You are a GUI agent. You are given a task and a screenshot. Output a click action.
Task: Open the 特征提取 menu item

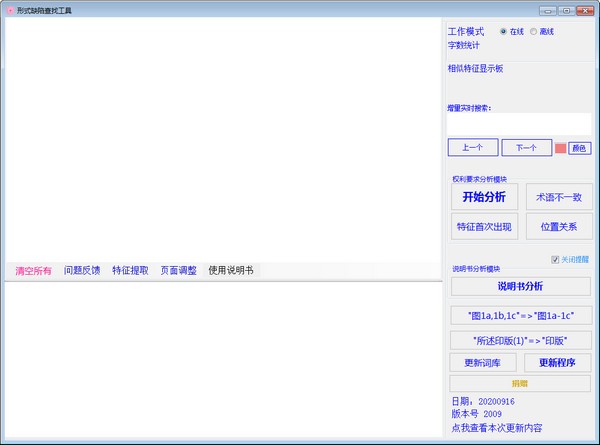click(130, 270)
